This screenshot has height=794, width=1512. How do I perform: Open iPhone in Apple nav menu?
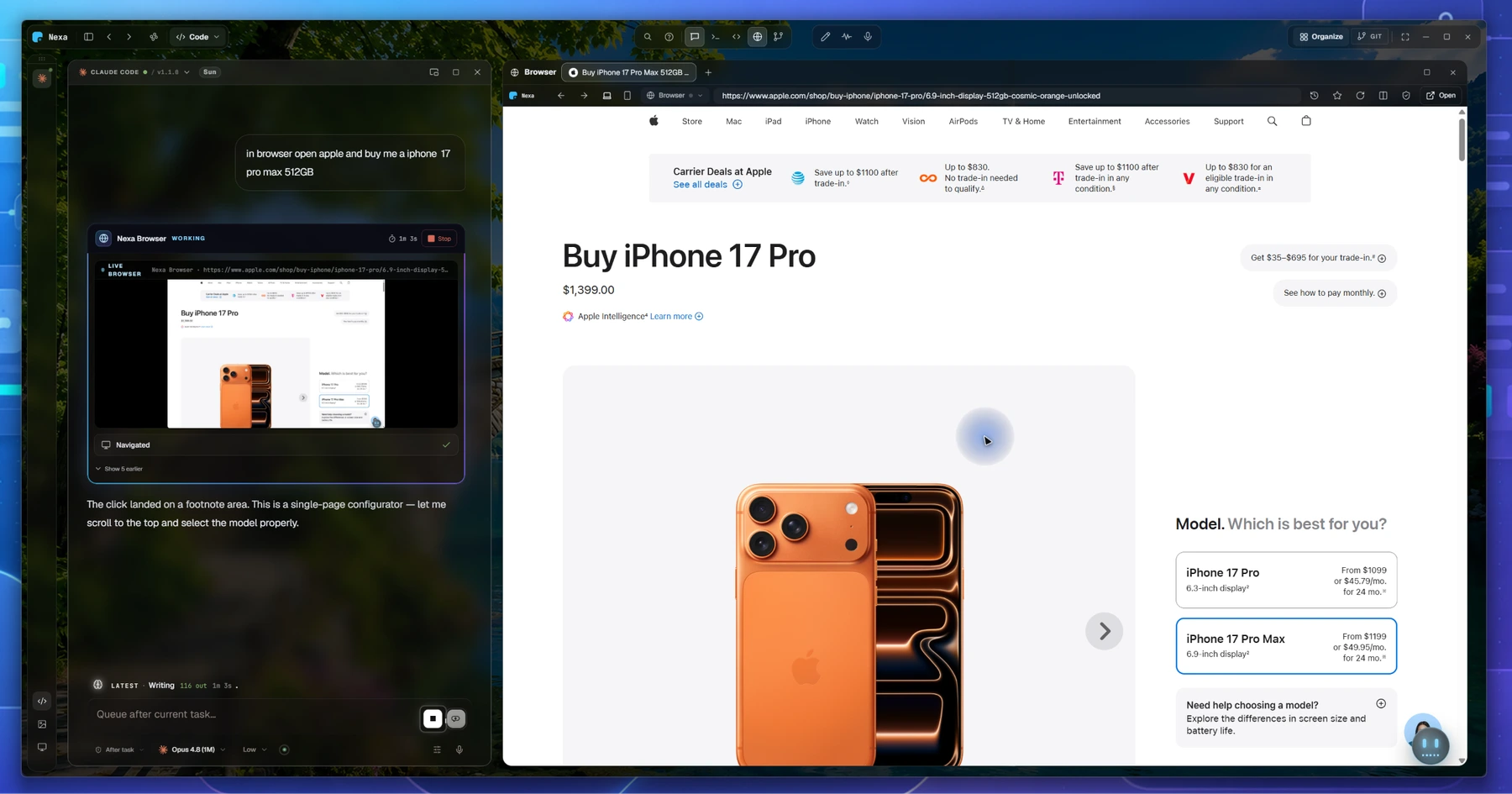(818, 122)
